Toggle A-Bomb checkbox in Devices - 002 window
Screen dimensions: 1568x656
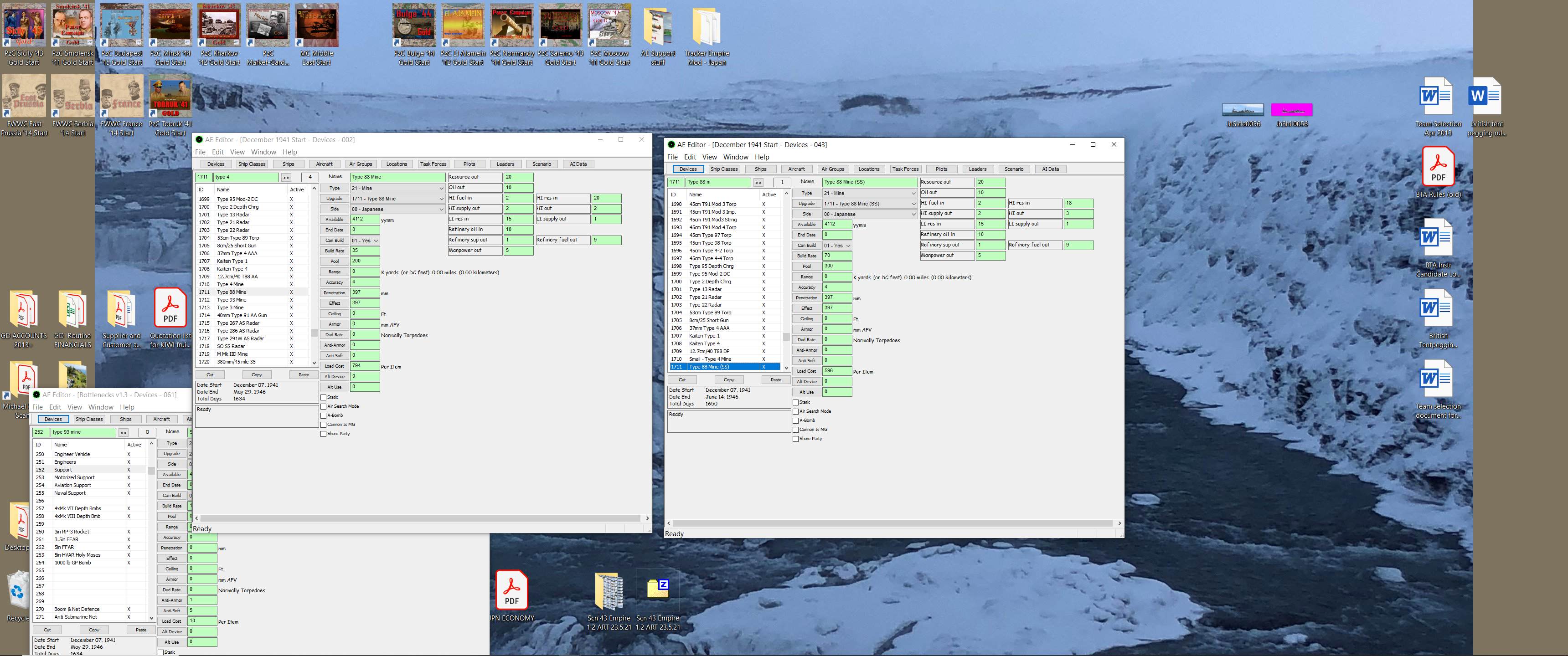pyautogui.click(x=323, y=415)
